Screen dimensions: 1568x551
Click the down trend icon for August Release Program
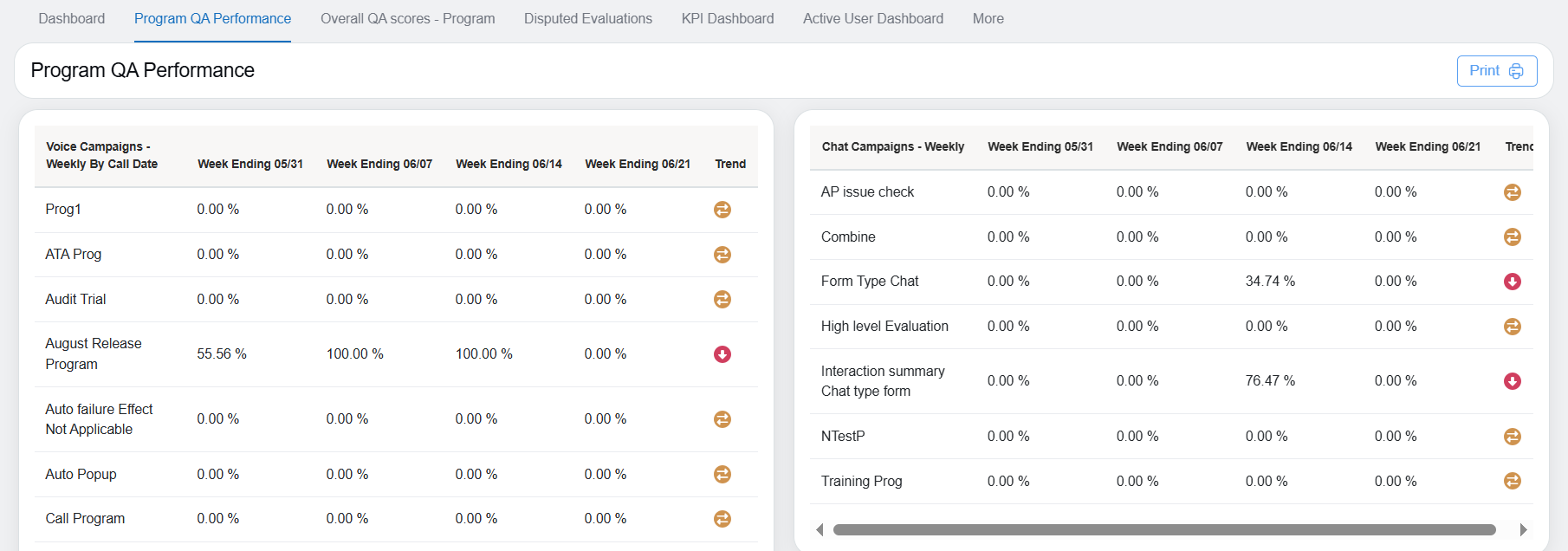(722, 354)
